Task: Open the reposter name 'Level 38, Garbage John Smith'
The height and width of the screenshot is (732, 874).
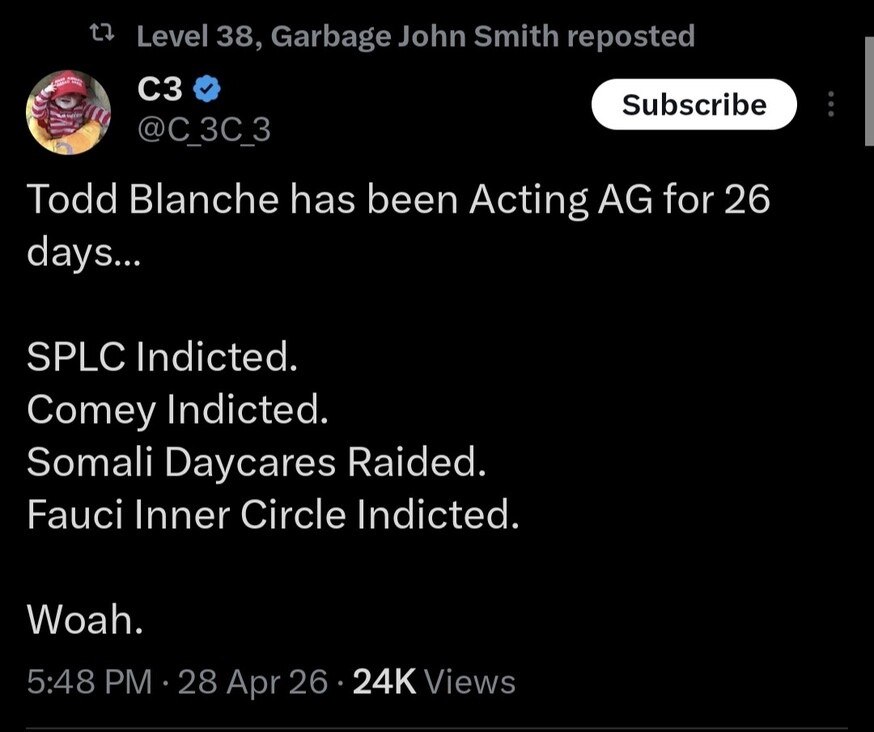Action: (x=346, y=37)
